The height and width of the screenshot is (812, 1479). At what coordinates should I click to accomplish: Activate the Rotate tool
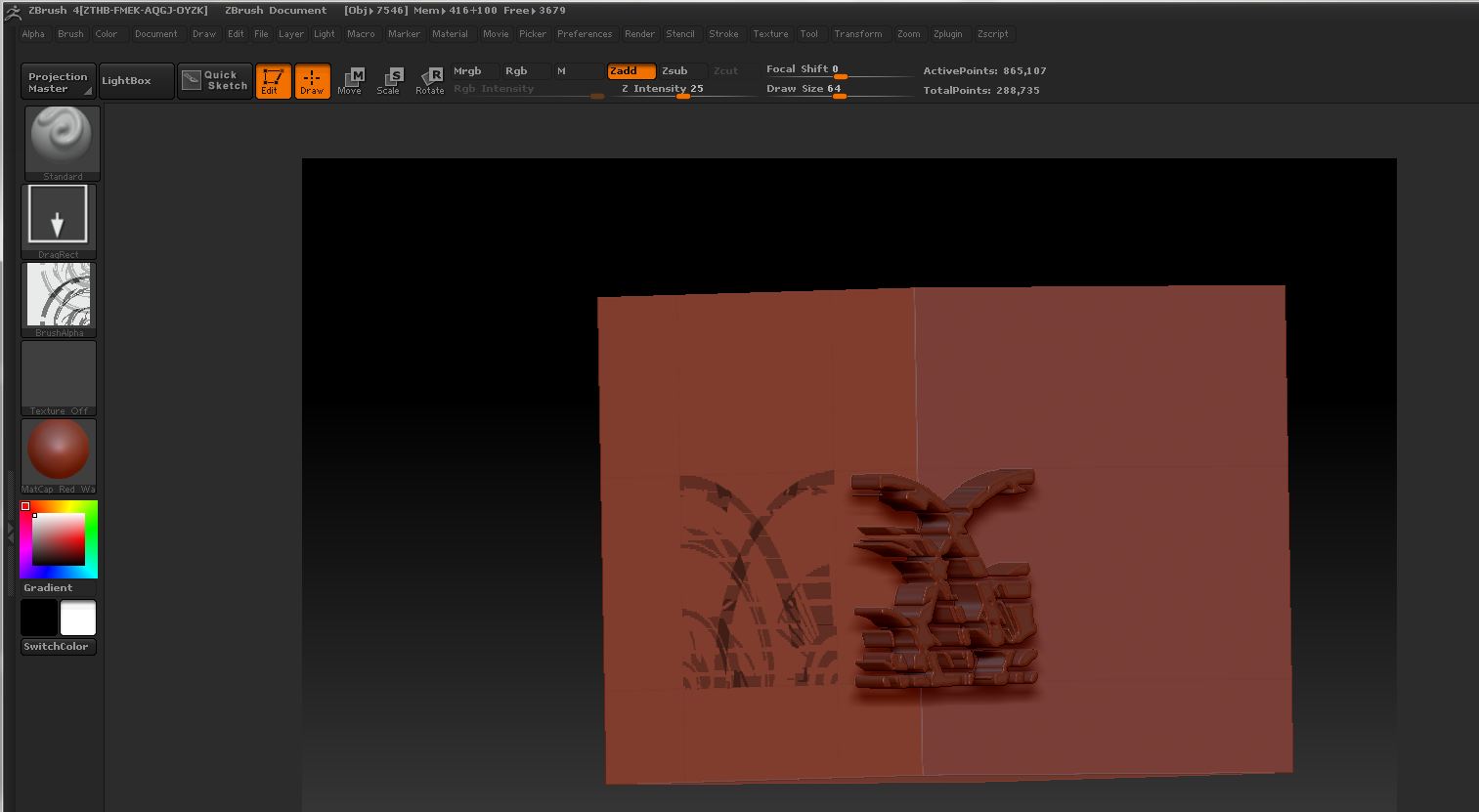coord(430,81)
